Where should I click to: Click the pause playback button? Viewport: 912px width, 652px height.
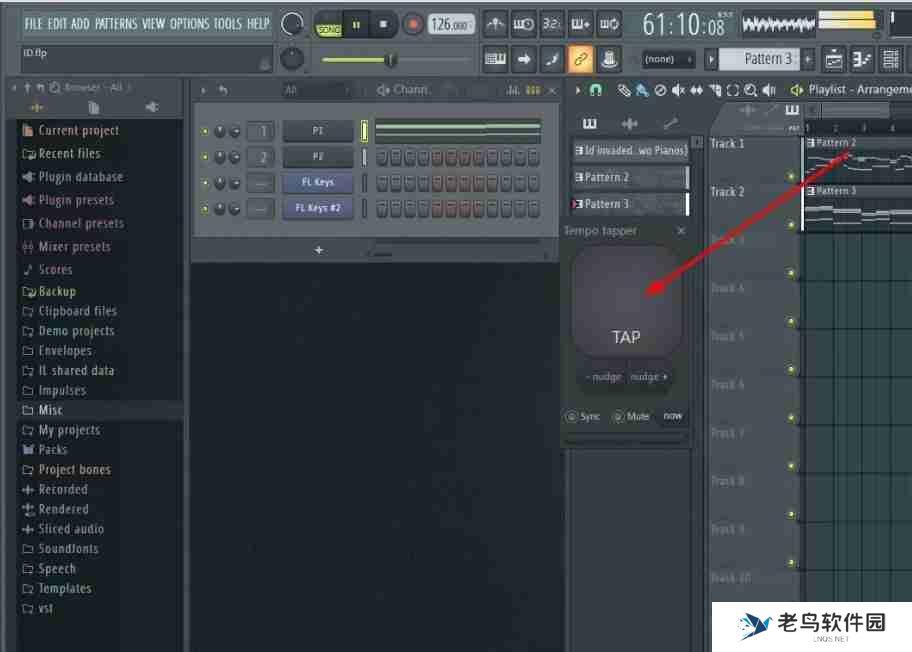tap(356, 24)
